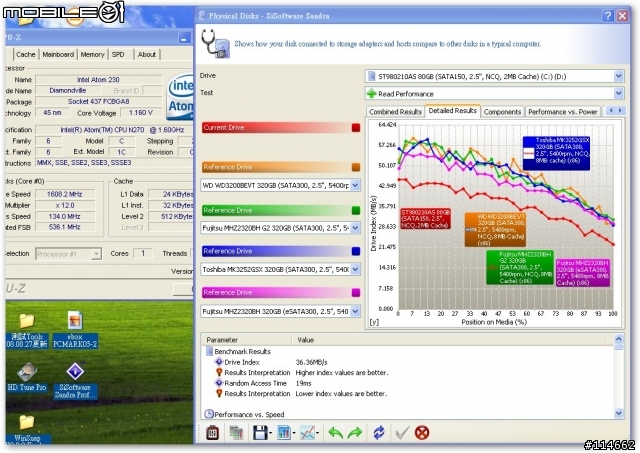The width and height of the screenshot is (640, 453).
Task: Click the Toshiba MK3252GSX blue chart legend box
Action: pyautogui.click(x=556, y=153)
